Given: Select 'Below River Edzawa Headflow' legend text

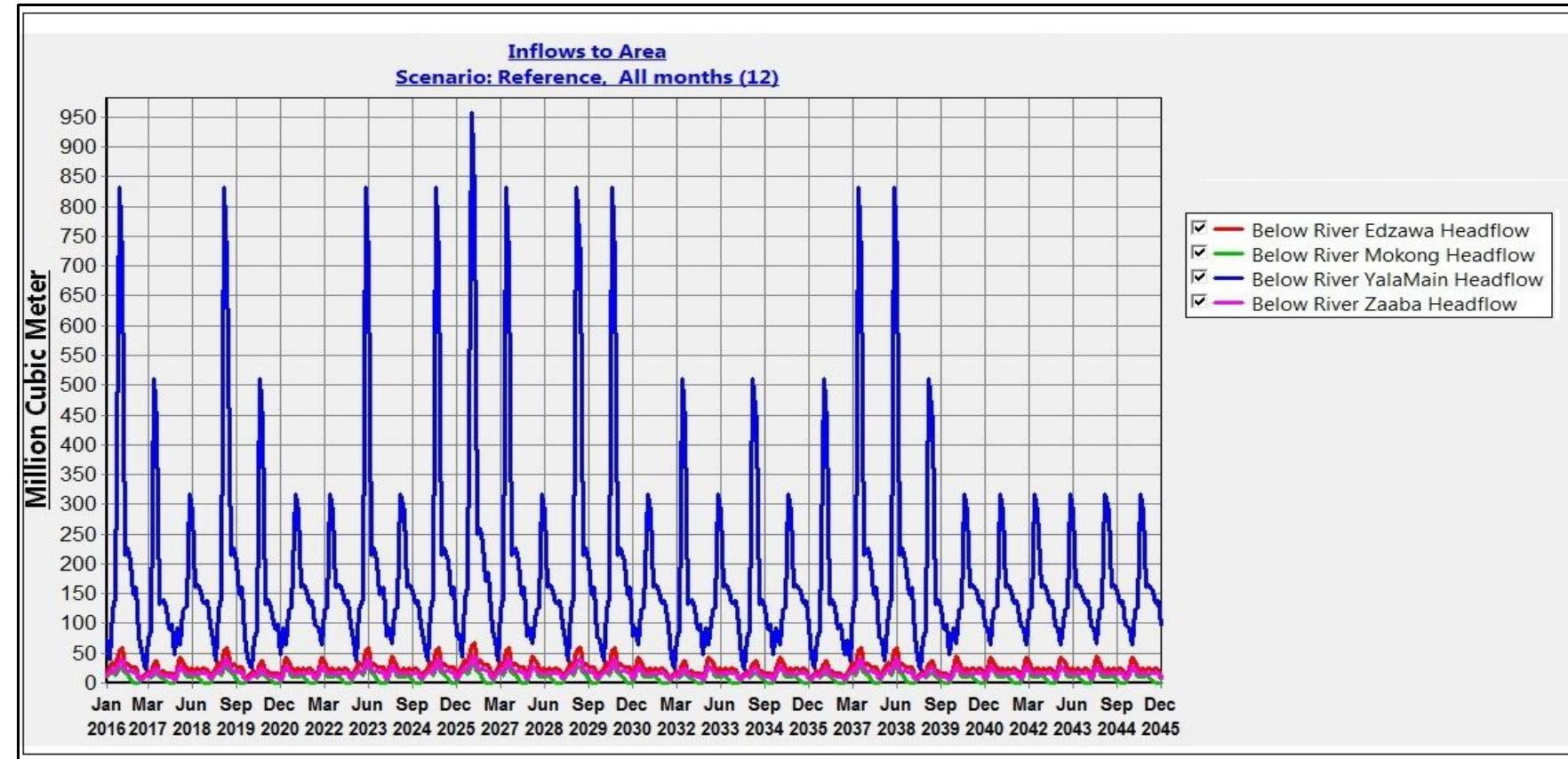Looking at the screenshot, I should pos(1390,230).
